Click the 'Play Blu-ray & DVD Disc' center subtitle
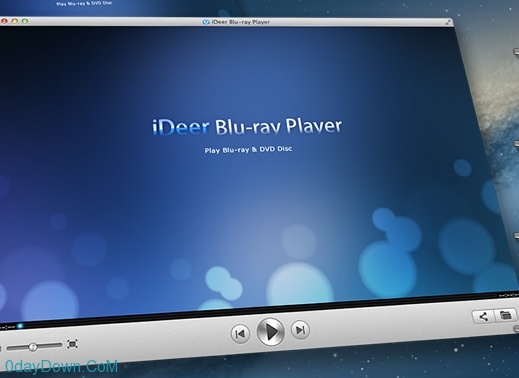Viewport: 519px width, 378px height. click(248, 149)
